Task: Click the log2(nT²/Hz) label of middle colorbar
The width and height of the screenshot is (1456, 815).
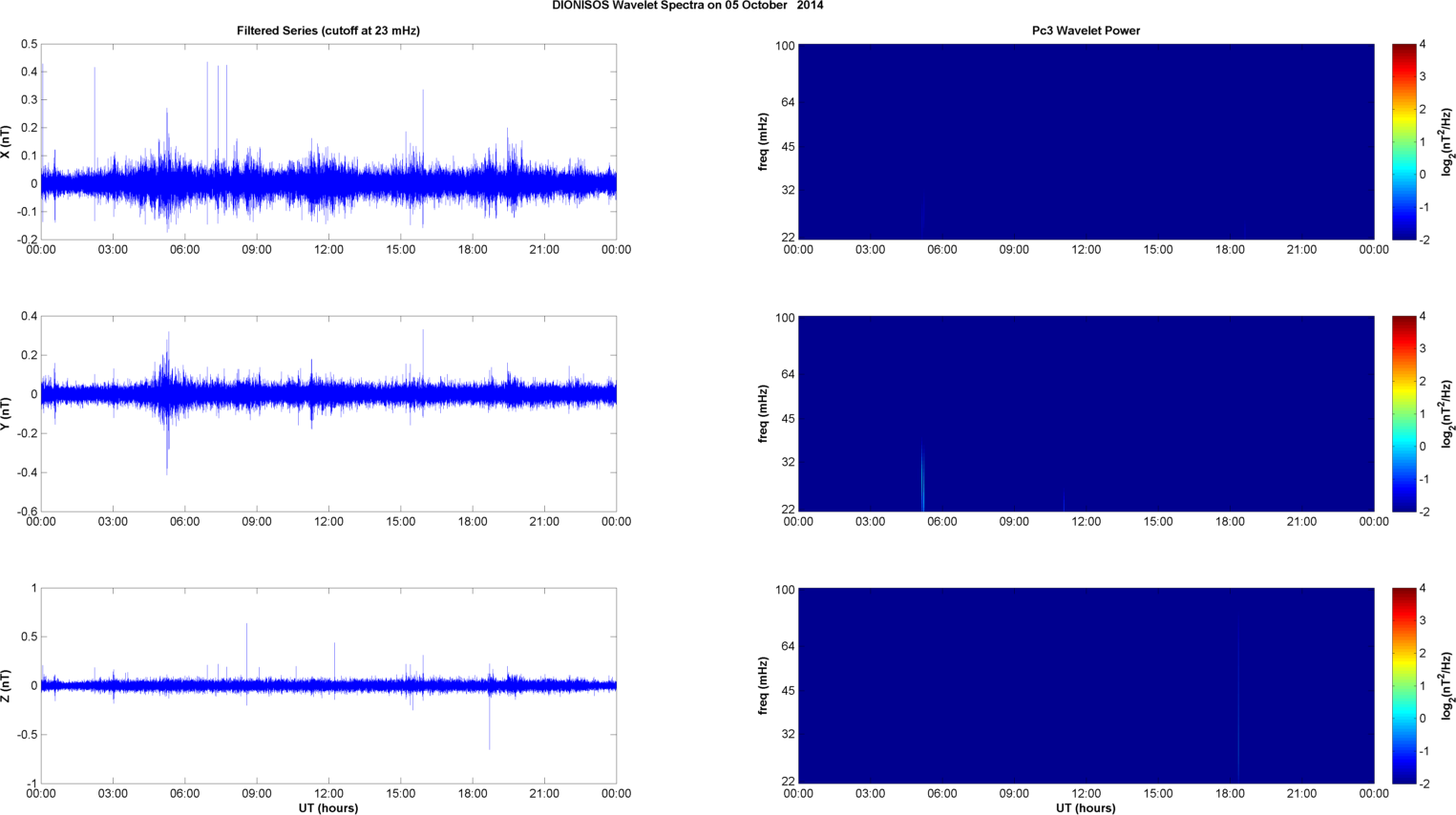Action: [x=1447, y=414]
